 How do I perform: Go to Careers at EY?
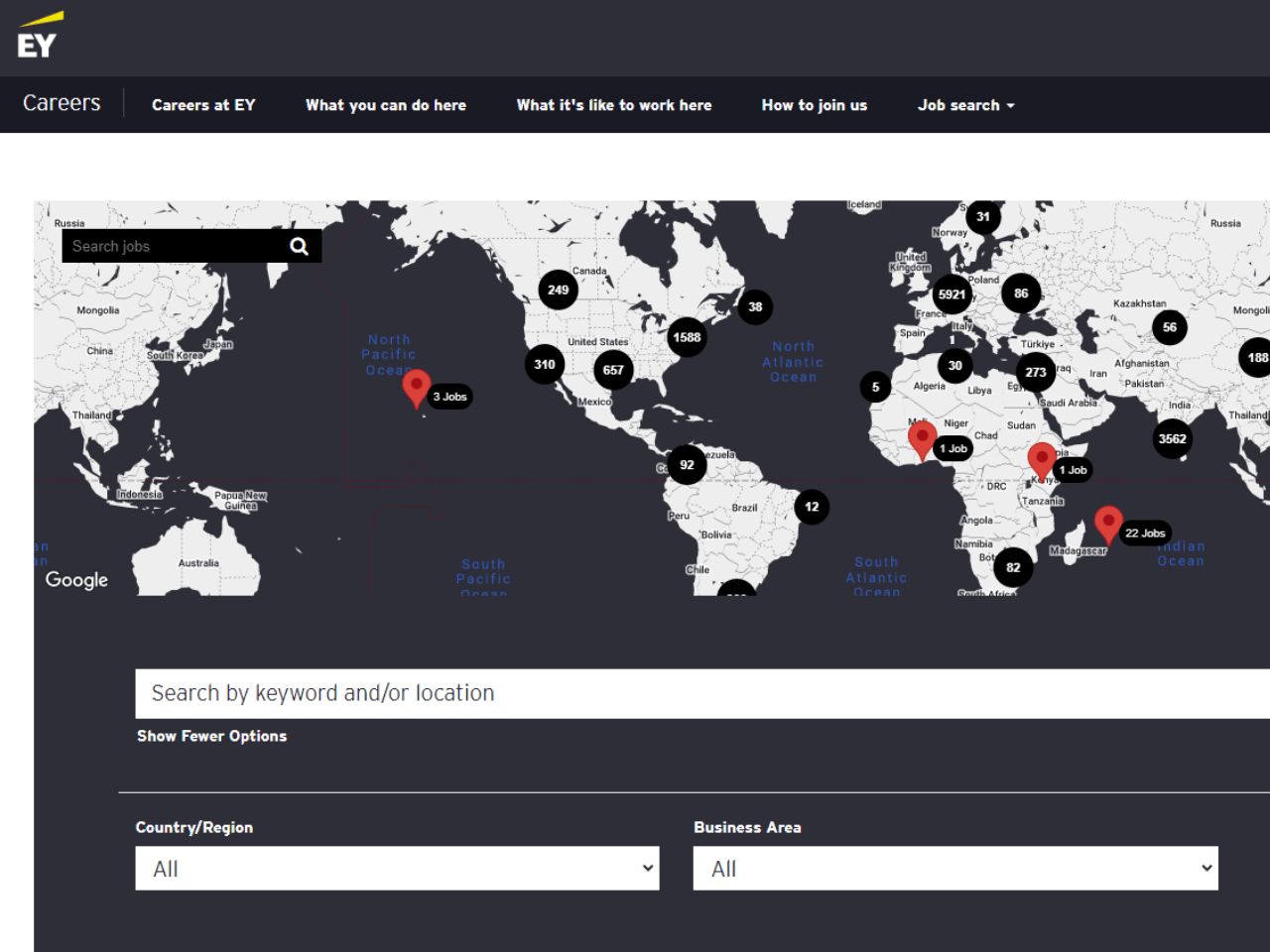[203, 105]
